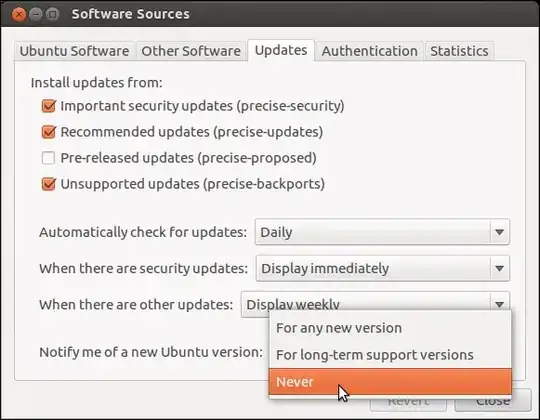540x420 pixels.
Task: Open the Statistics tab
Action: coord(459,51)
